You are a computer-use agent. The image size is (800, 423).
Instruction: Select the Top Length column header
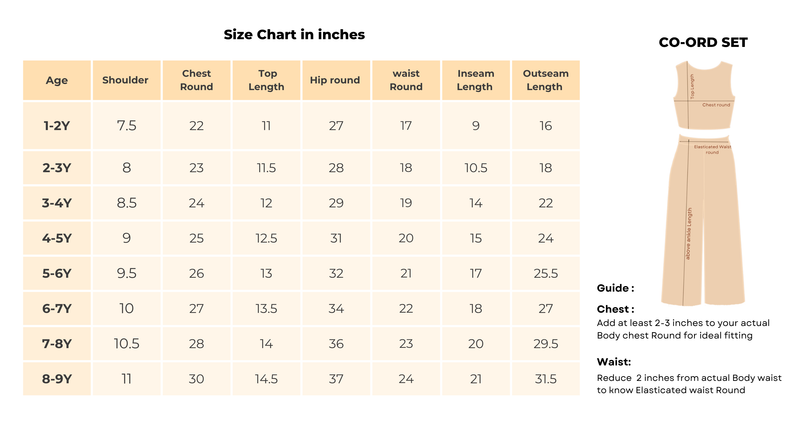pos(267,80)
